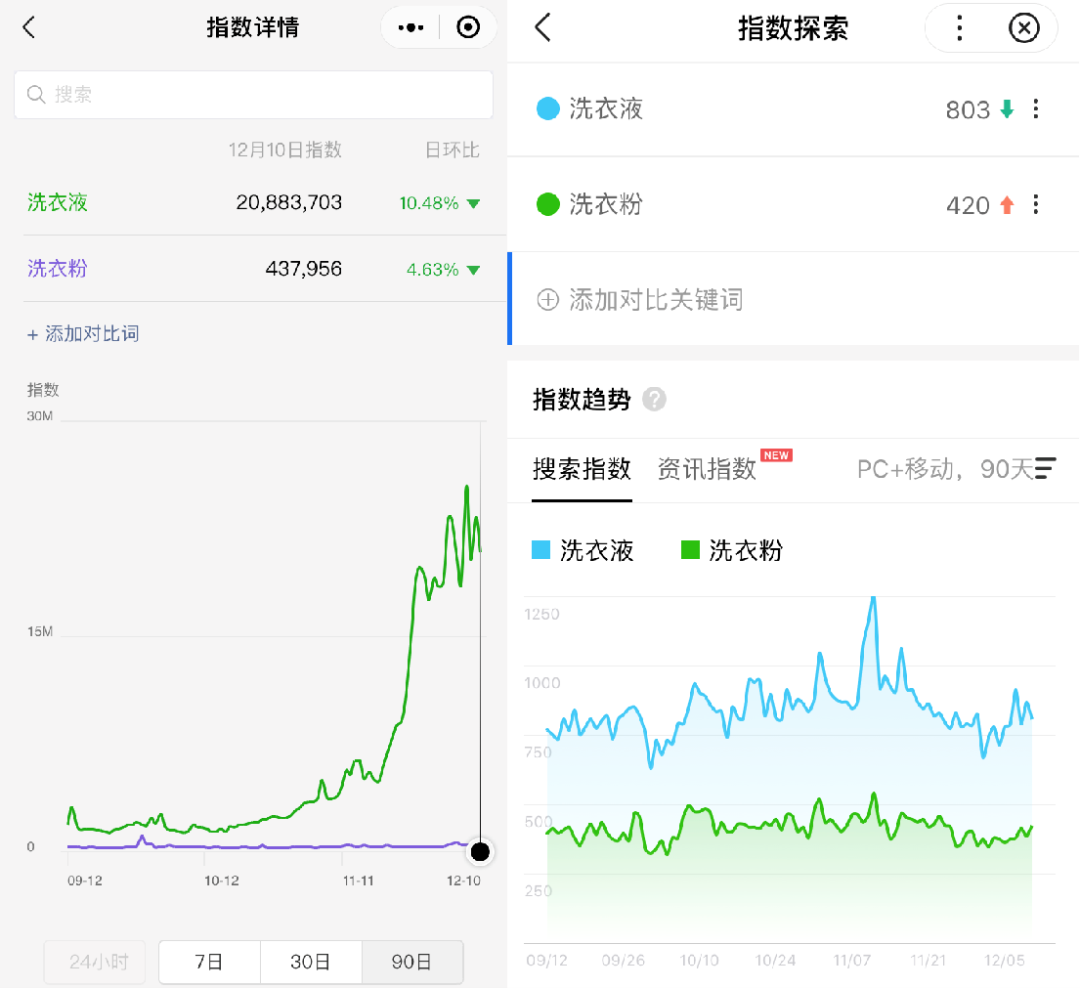Select the 7日 time range
The height and width of the screenshot is (988, 1080).
pyautogui.click(x=209, y=962)
